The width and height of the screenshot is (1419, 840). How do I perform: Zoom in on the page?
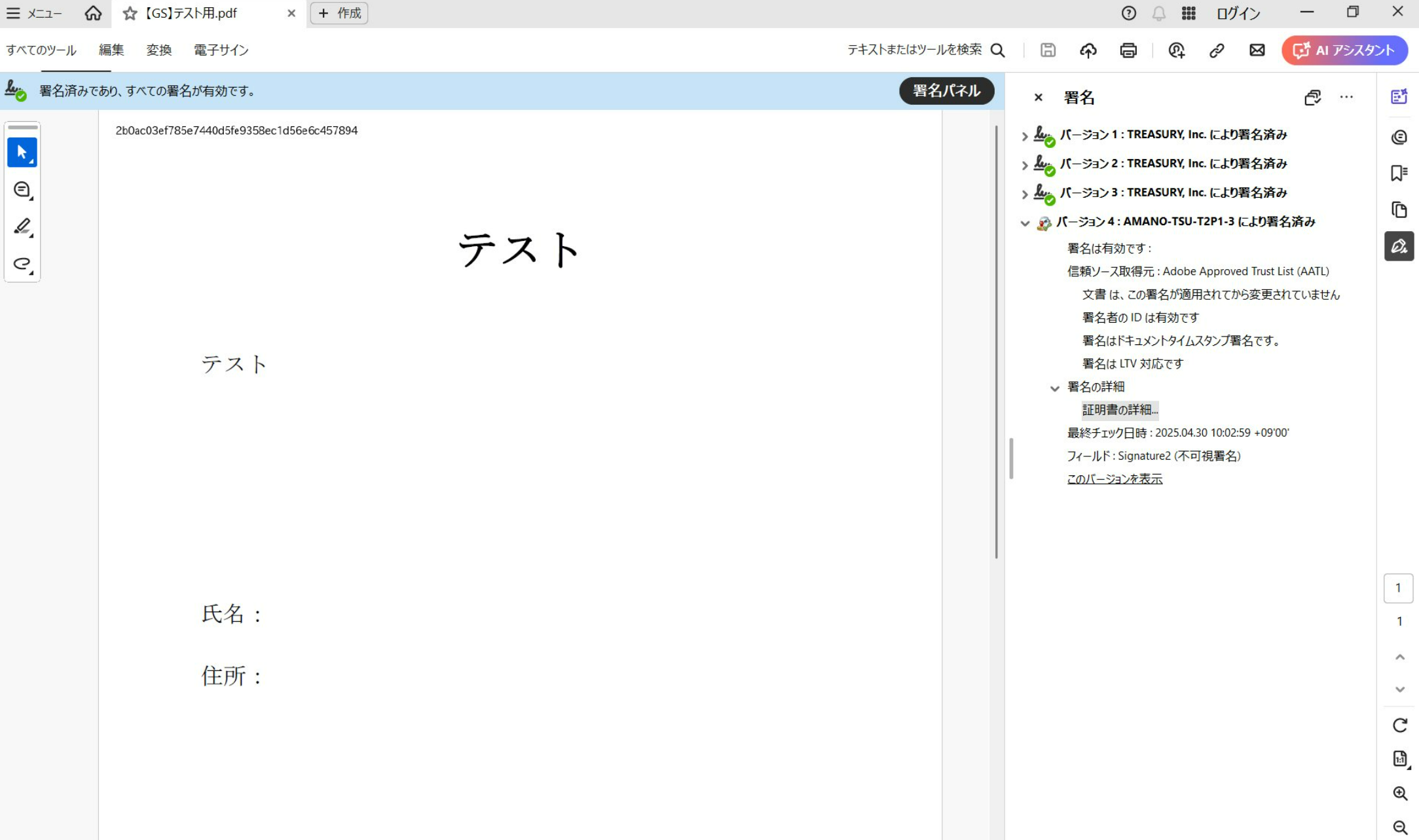(x=1399, y=794)
